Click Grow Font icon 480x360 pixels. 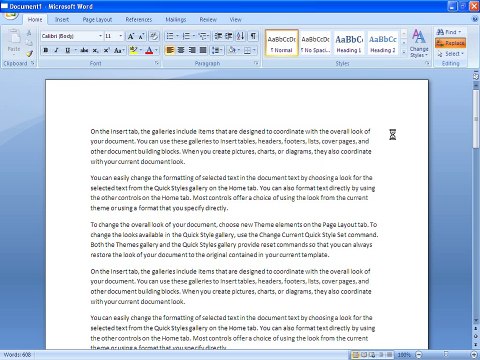(131, 36)
